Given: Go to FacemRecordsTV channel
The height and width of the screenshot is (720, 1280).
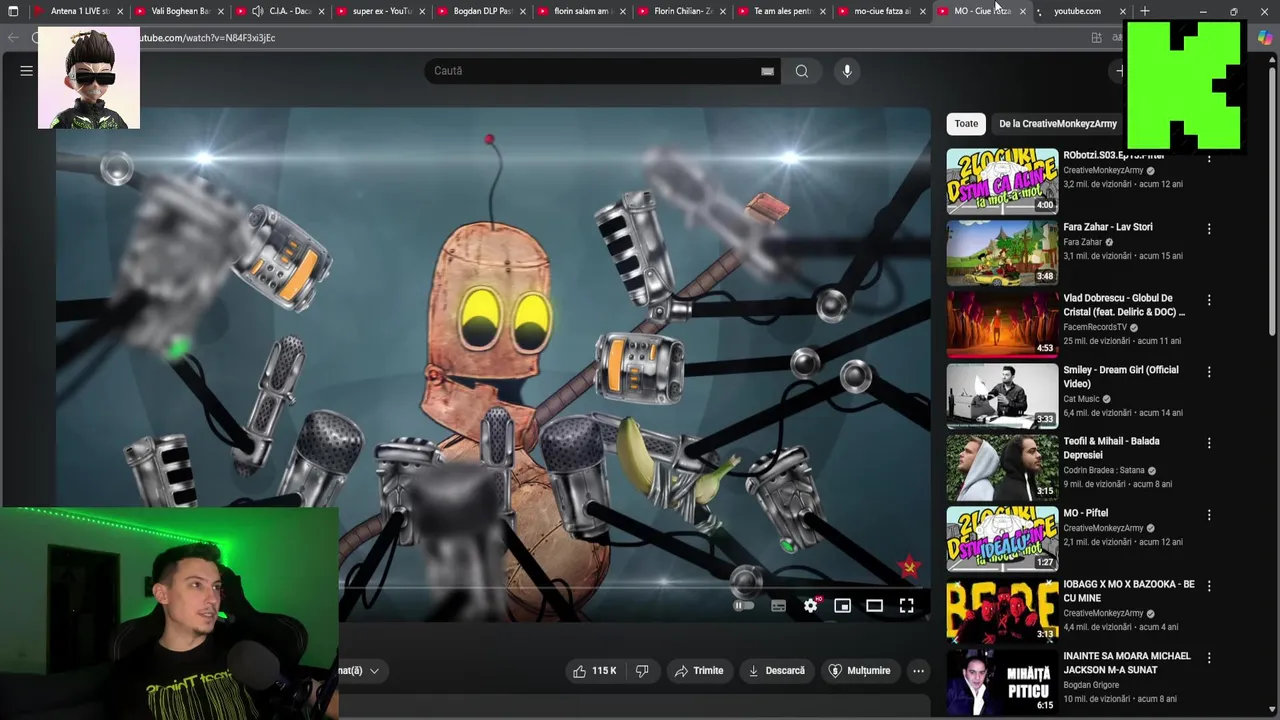Looking at the screenshot, I should (x=1095, y=327).
